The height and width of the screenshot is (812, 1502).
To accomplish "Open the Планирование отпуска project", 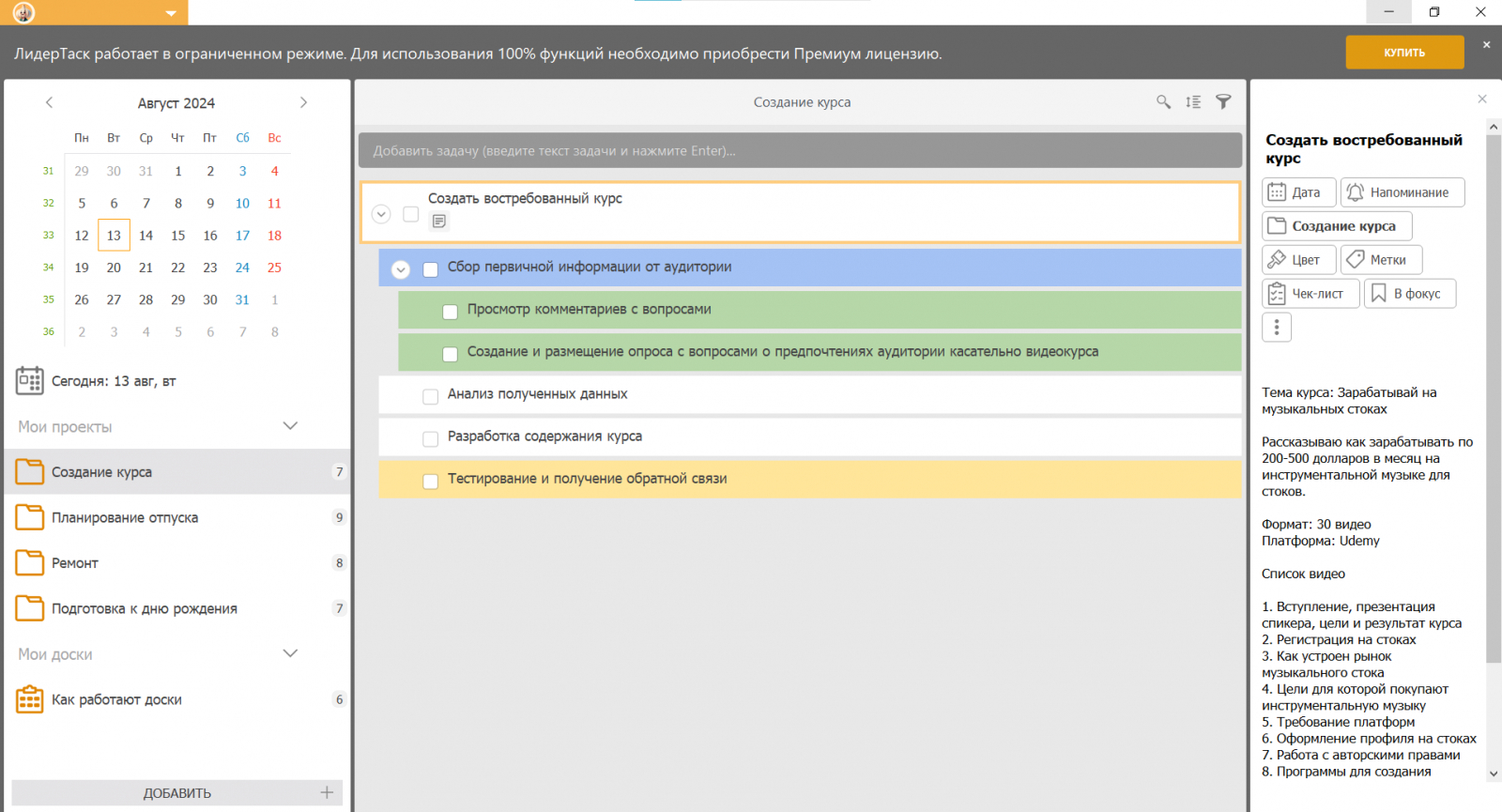I will (x=125, y=518).
